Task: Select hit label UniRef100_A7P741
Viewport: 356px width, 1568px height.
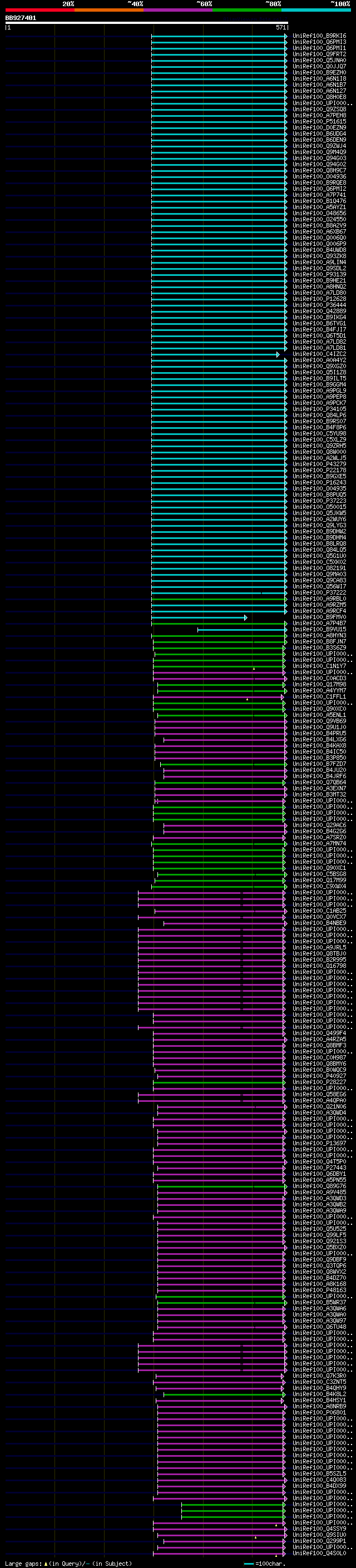Action: 319,195
